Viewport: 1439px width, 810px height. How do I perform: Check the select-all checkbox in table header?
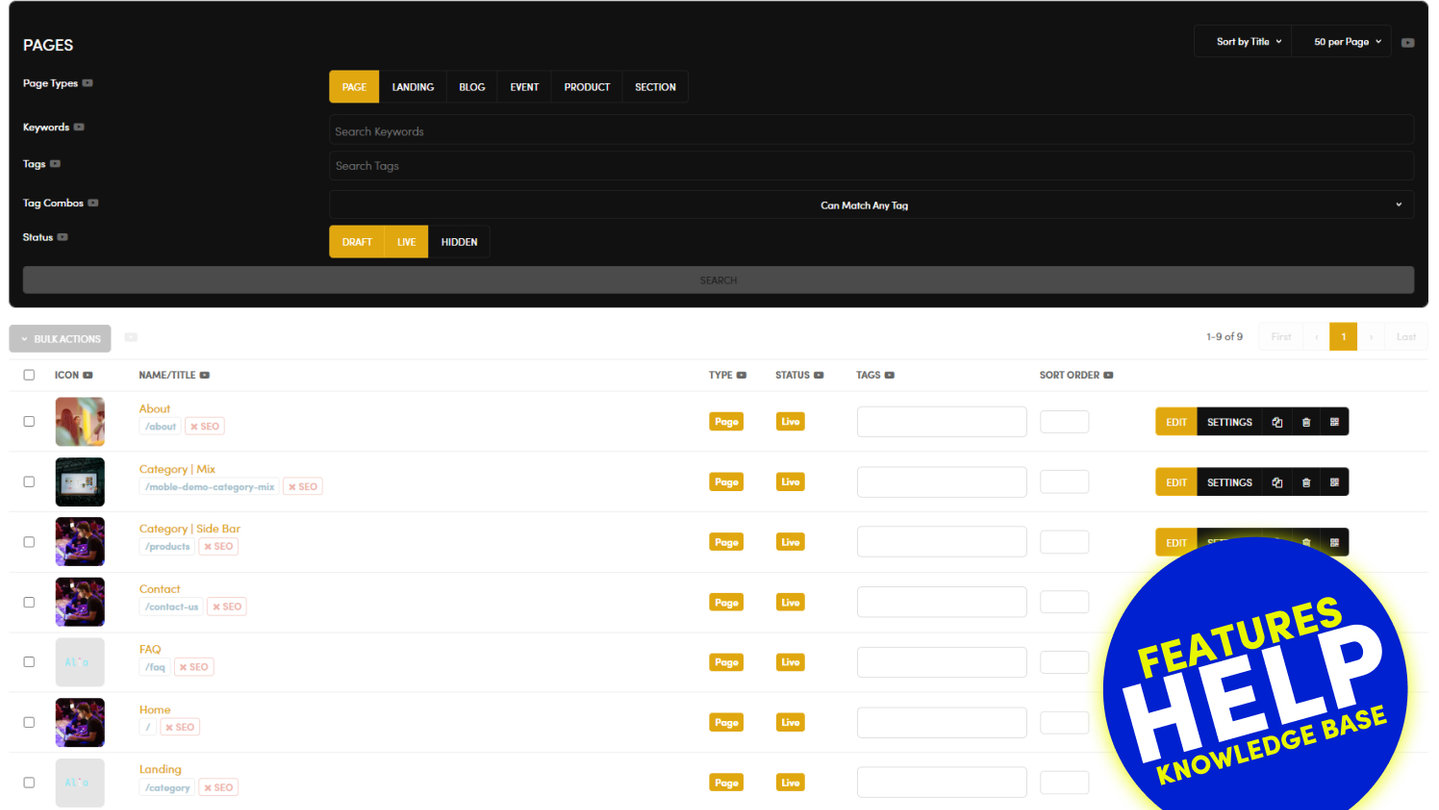[29, 375]
